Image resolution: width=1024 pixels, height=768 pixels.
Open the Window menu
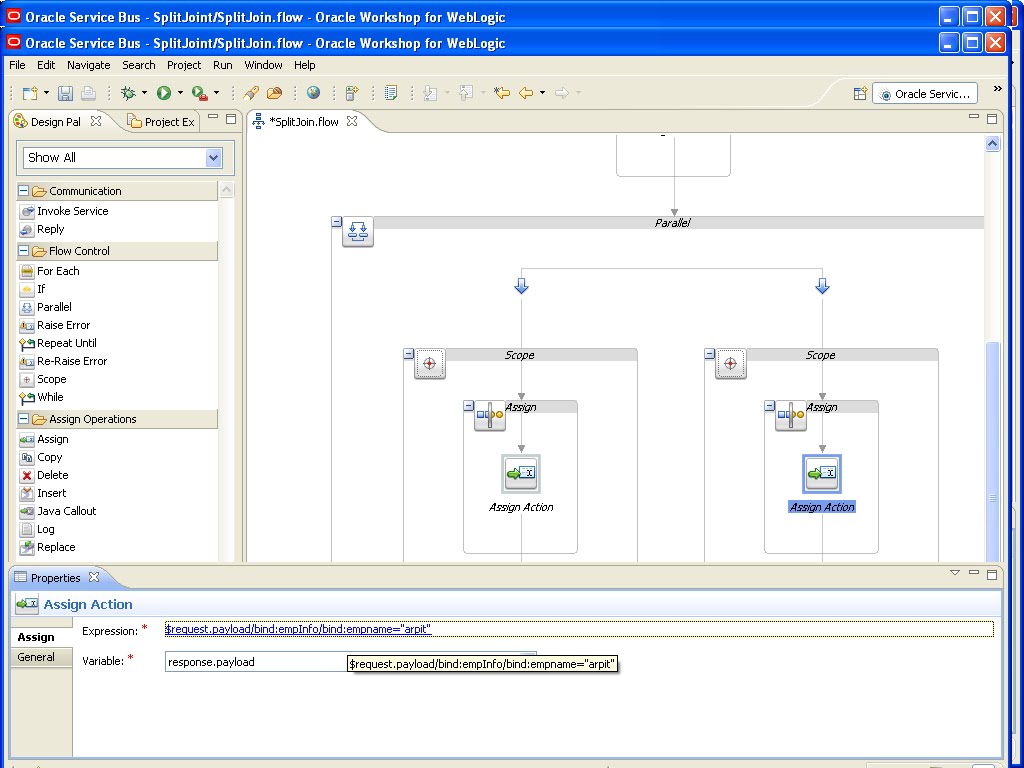click(x=263, y=65)
